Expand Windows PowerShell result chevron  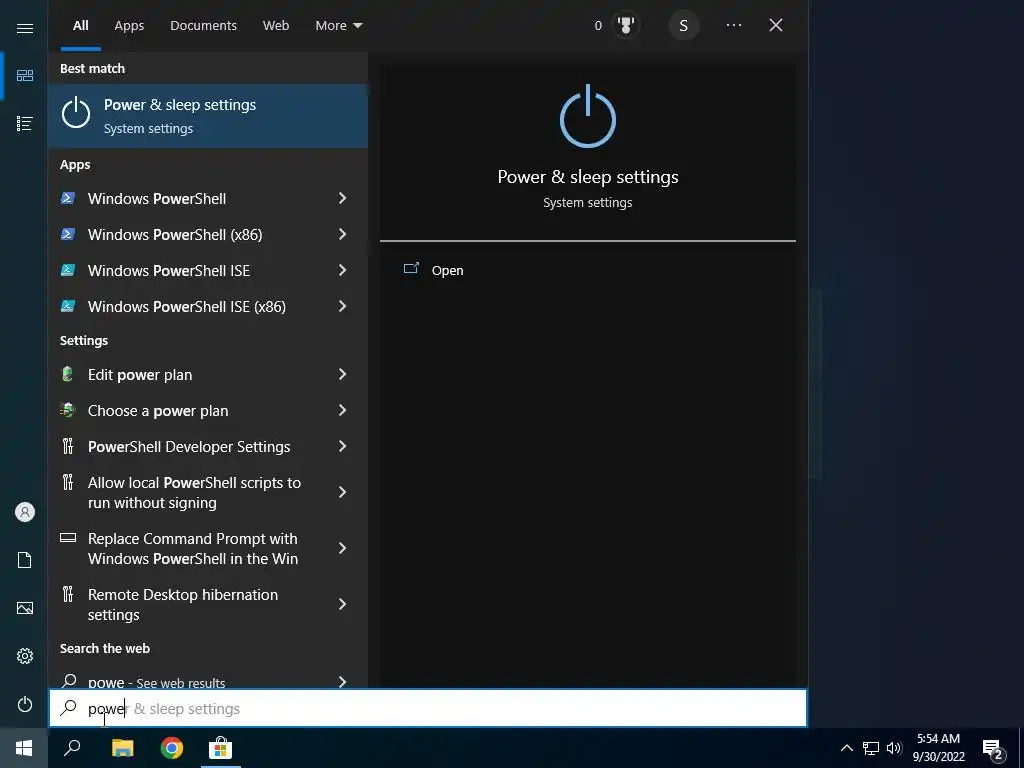[x=342, y=199]
